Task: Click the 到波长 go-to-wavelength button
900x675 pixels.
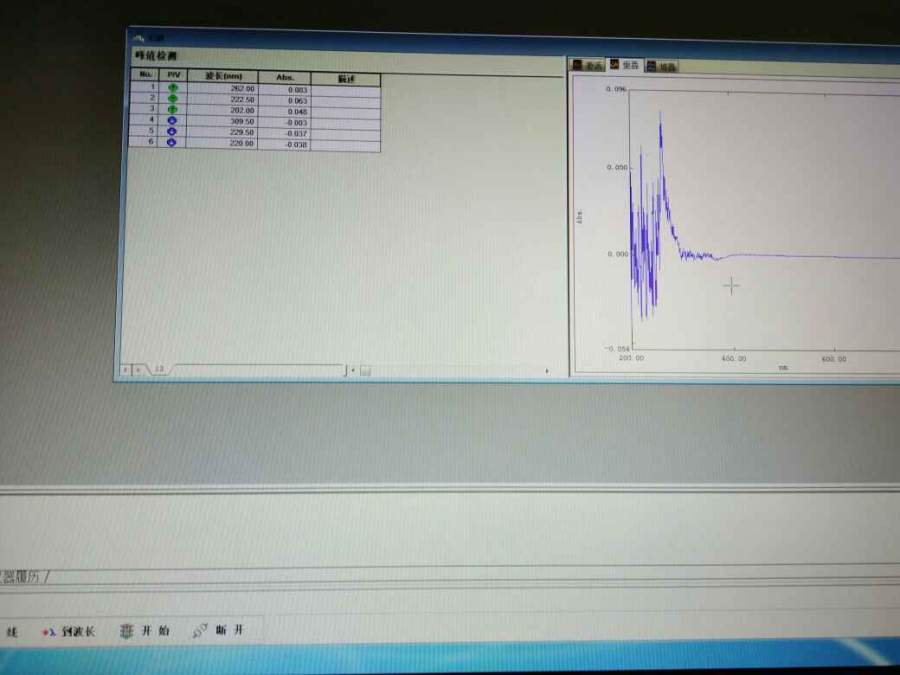Action: pyautogui.click(x=69, y=631)
